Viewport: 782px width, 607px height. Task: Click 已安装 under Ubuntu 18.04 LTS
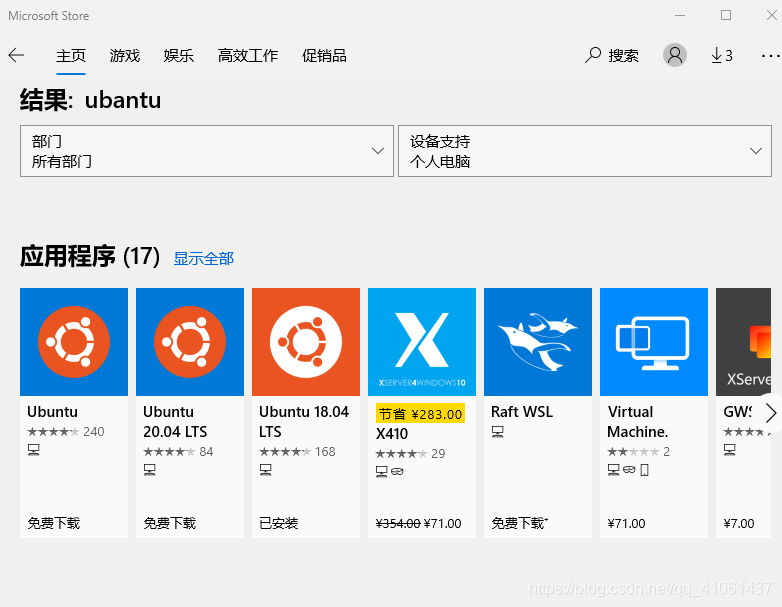[278, 523]
